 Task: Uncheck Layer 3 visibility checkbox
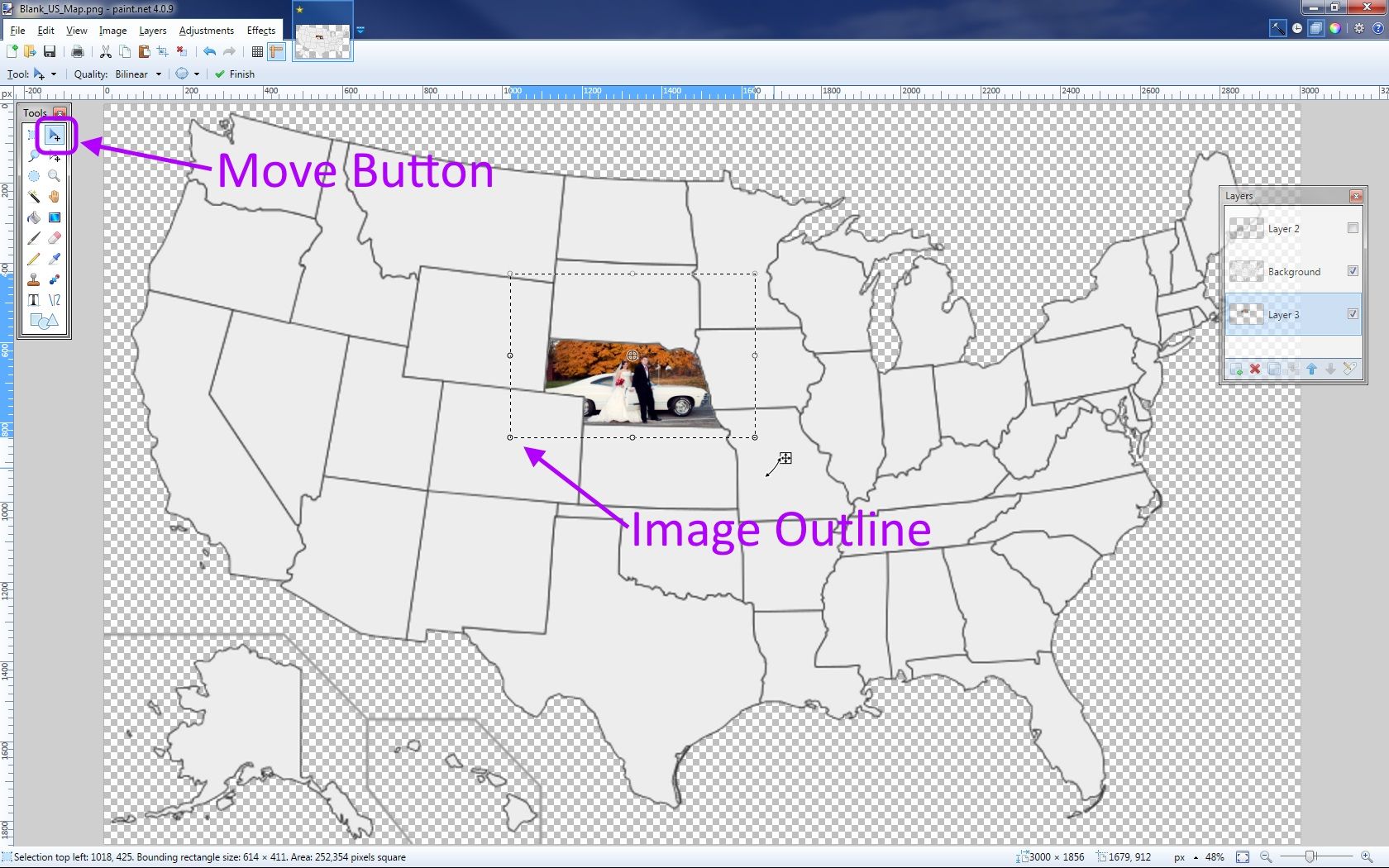click(1353, 314)
